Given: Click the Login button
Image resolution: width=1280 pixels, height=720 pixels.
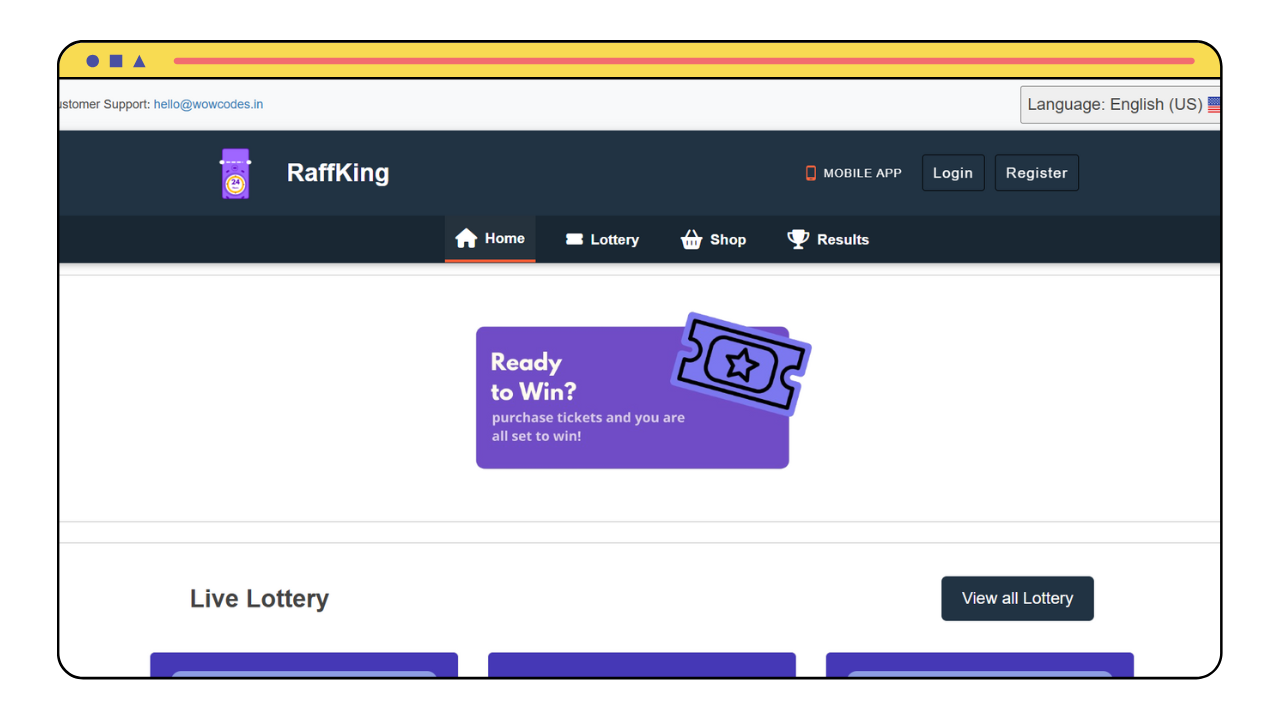Looking at the screenshot, I should (x=952, y=172).
